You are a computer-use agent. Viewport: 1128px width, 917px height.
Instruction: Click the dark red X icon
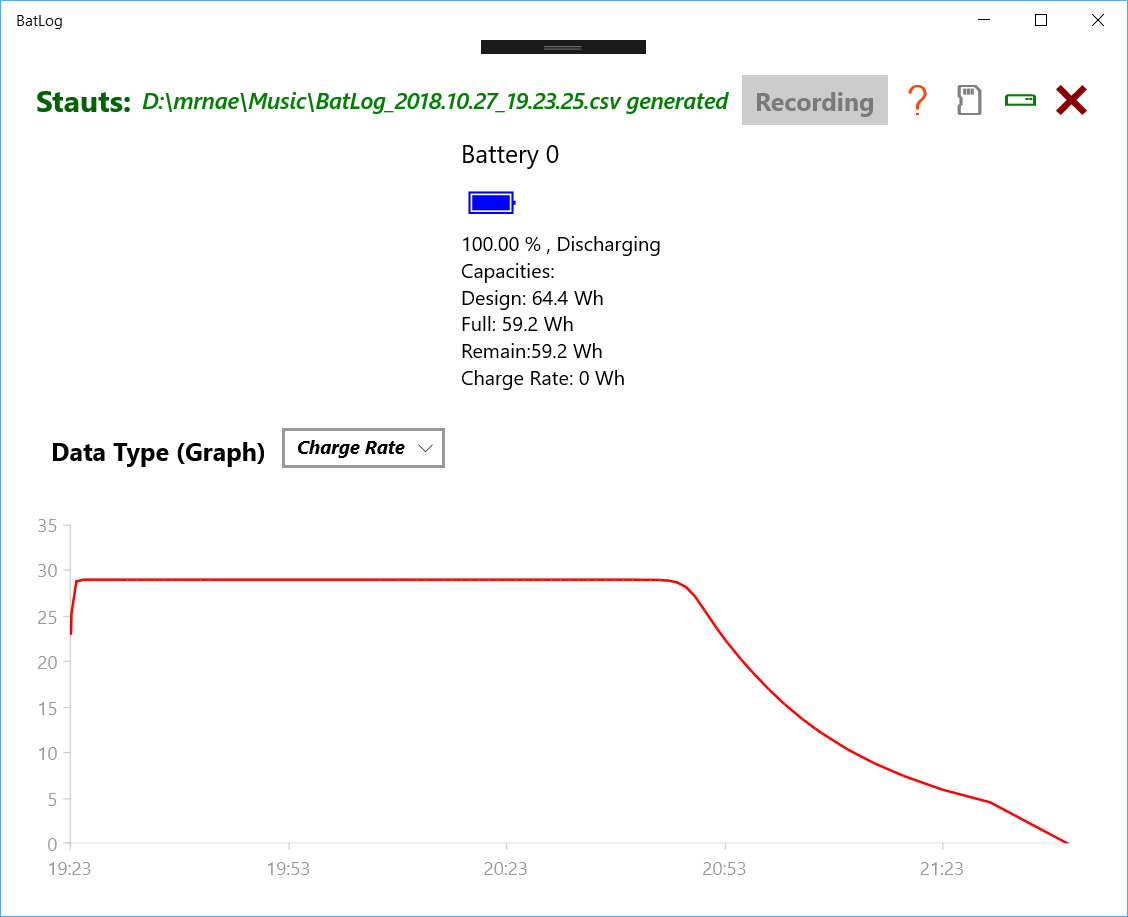(1071, 100)
